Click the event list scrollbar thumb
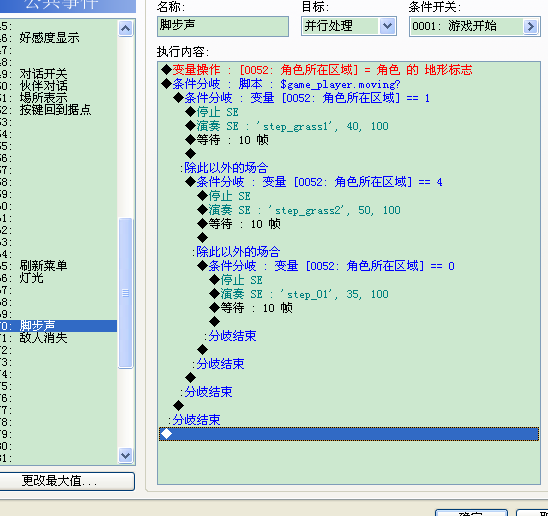The image size is (548, 516). (125, 293)
